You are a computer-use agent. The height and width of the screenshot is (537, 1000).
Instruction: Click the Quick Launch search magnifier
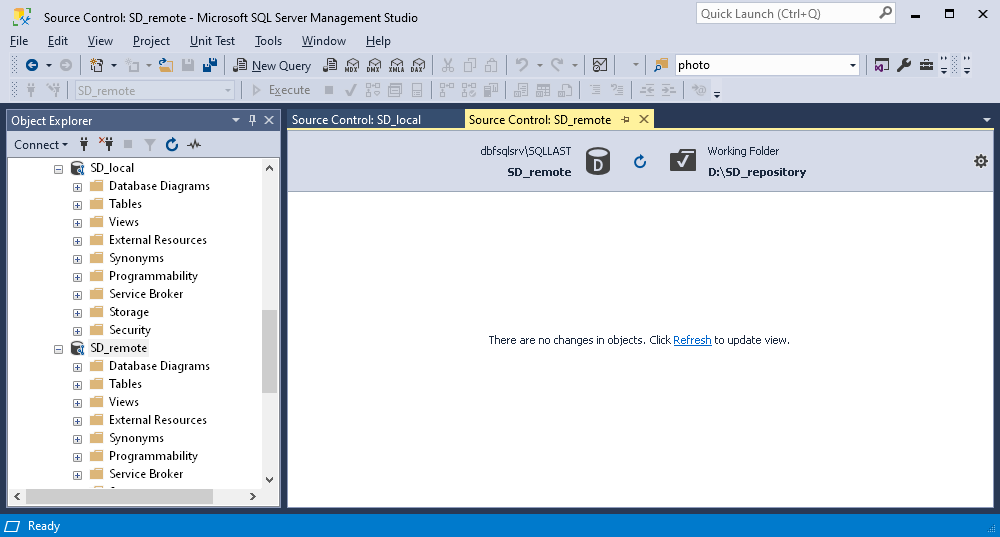(885, 13)
